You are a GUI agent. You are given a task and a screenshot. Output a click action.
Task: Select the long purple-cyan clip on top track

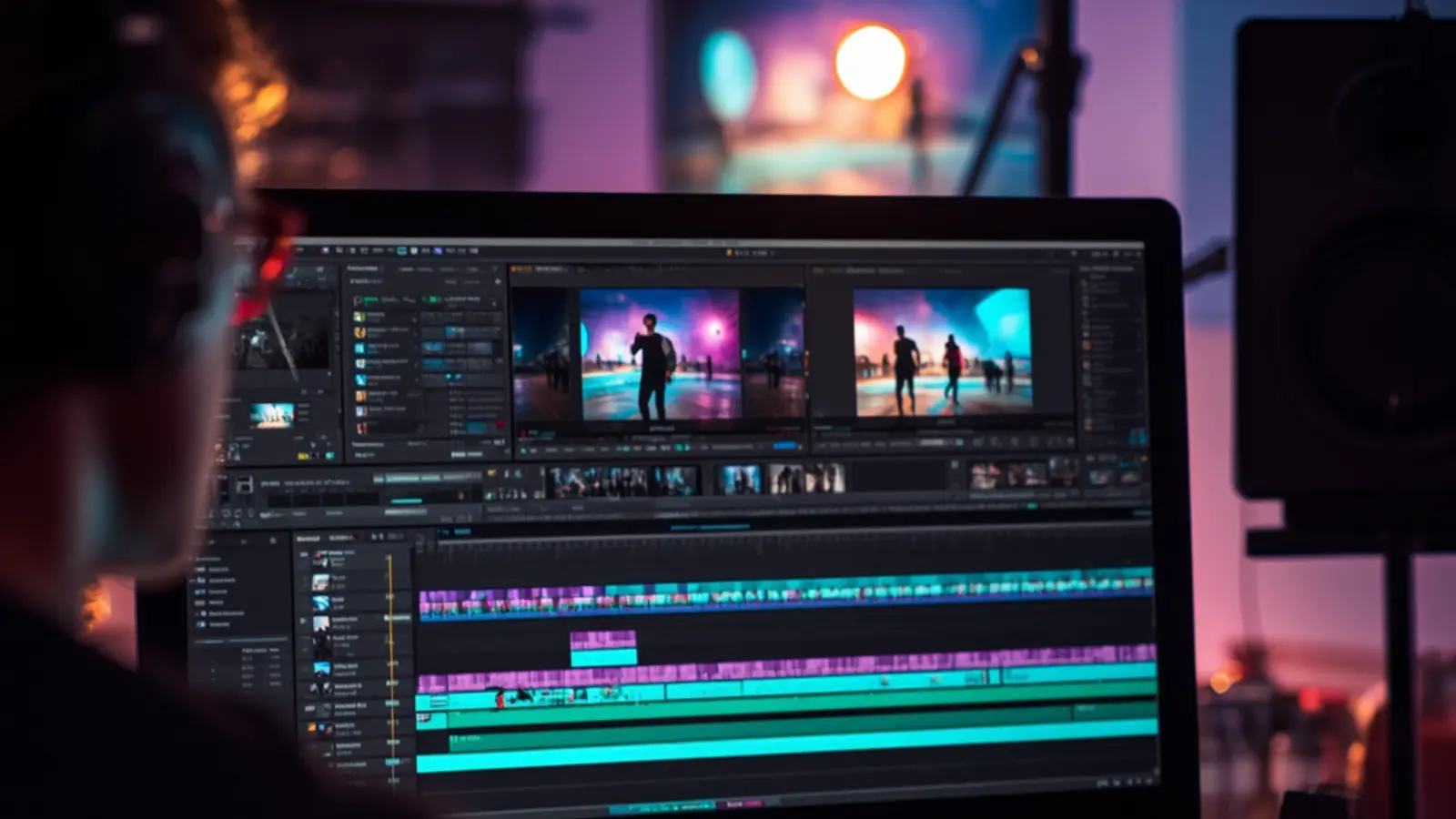coord(787,593)
